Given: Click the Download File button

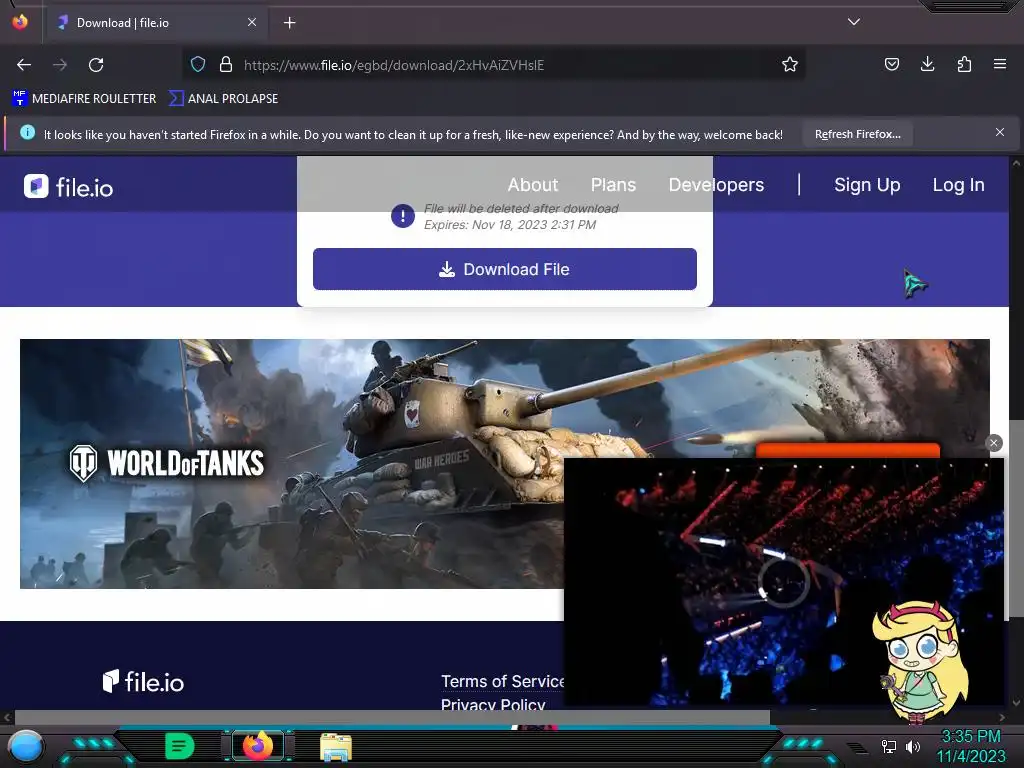Looking at the screenshot, I should pos(505,269).
